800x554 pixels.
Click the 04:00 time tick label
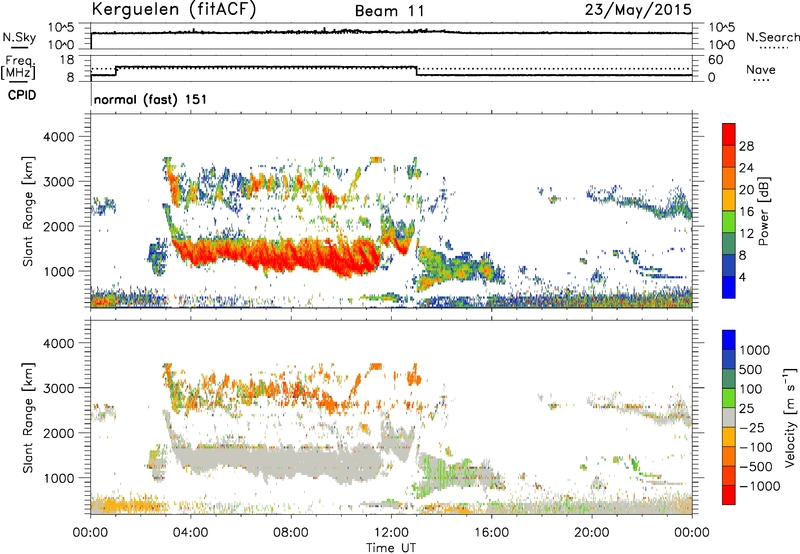click(190, 533)
